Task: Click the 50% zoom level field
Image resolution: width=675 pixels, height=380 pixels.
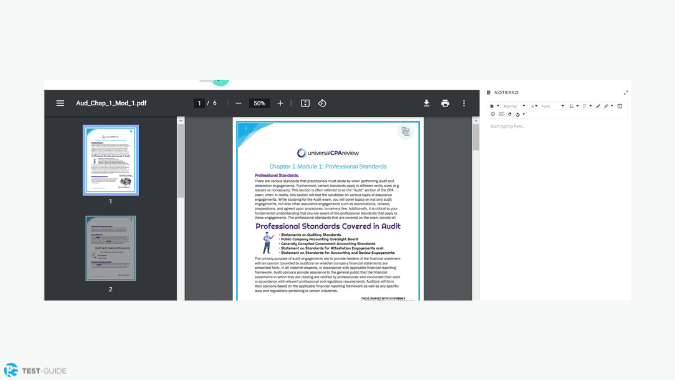Action: point(259,103)
